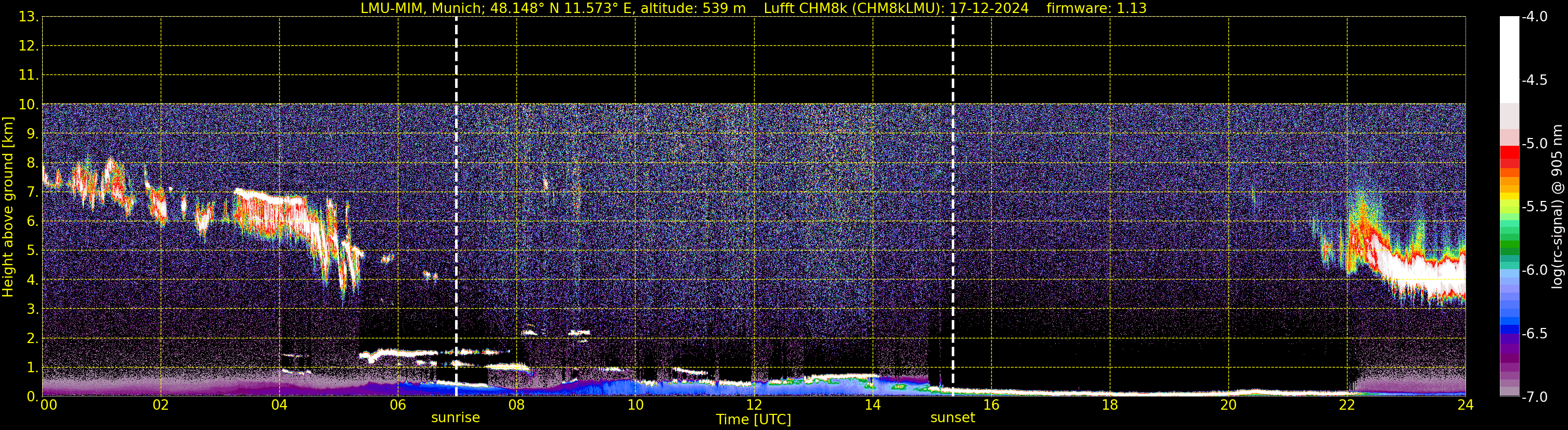
Task: Click the colorbar tick label '-5.0'
Action: pyautogui.click(x=1535, y=144)
